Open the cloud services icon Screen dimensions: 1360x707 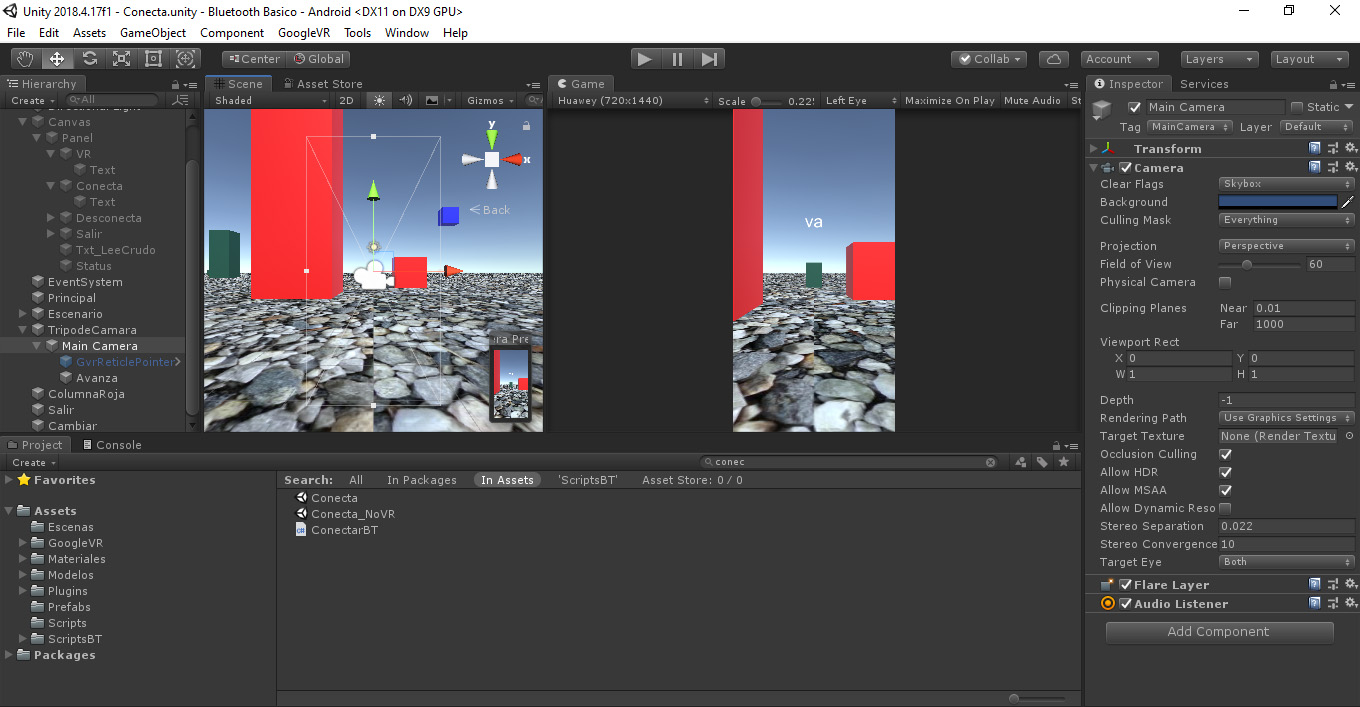click(1053, 59)
